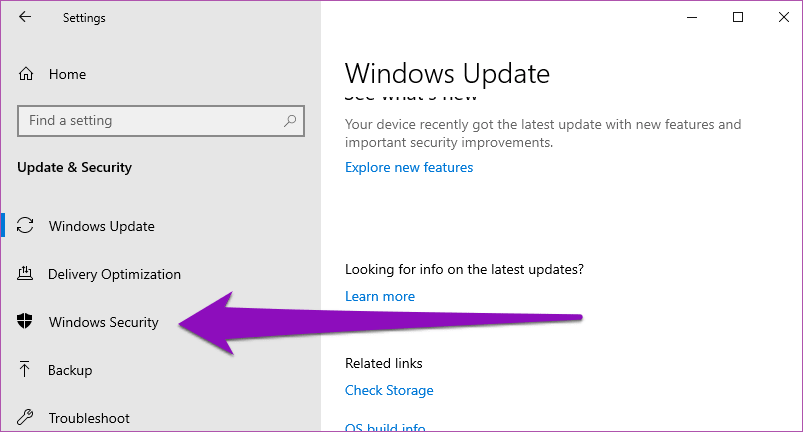This screenshot has width=803, height=432.
Task: Click the Home house icon
Action: pyautogui.click(x=26, y=74)
